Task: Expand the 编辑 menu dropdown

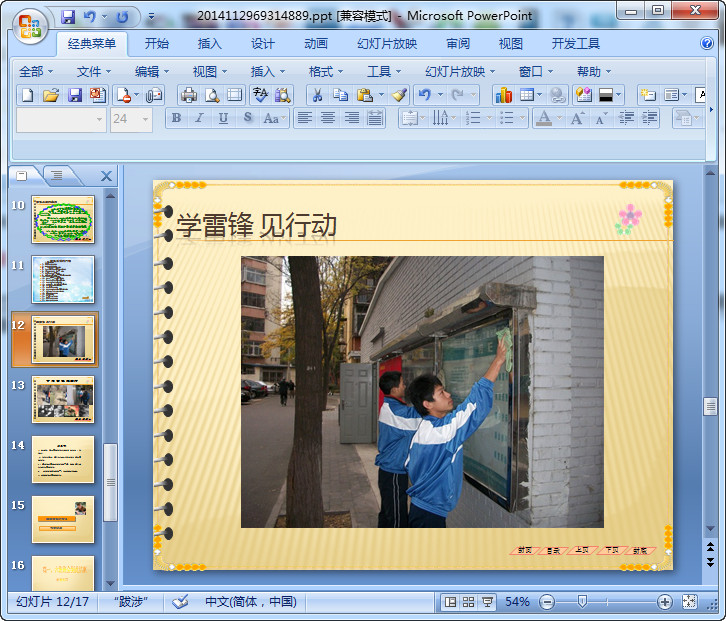Action: (x=151, y=72)
